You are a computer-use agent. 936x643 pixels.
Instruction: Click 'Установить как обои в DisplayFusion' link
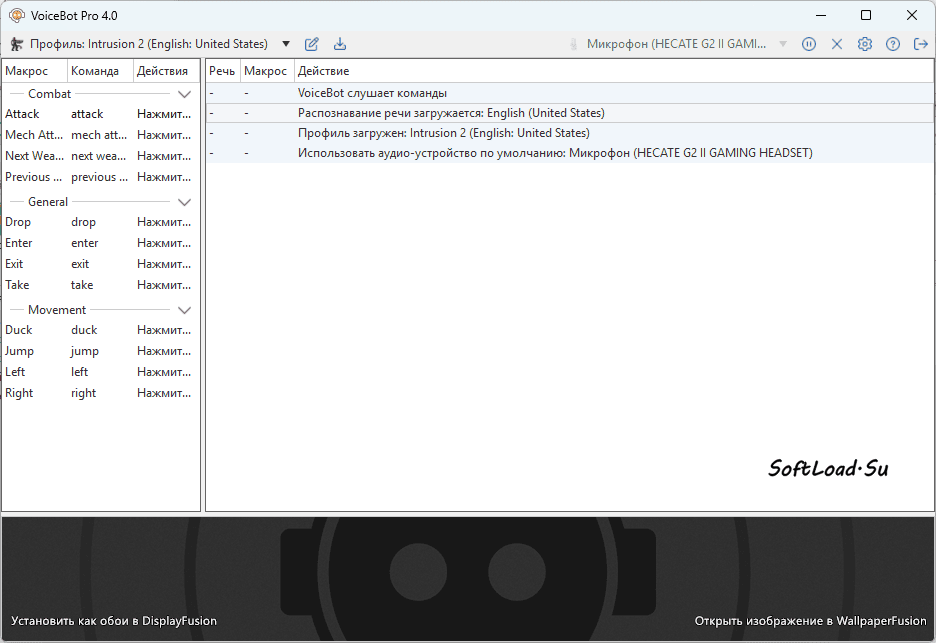click(x=114, y=621)
